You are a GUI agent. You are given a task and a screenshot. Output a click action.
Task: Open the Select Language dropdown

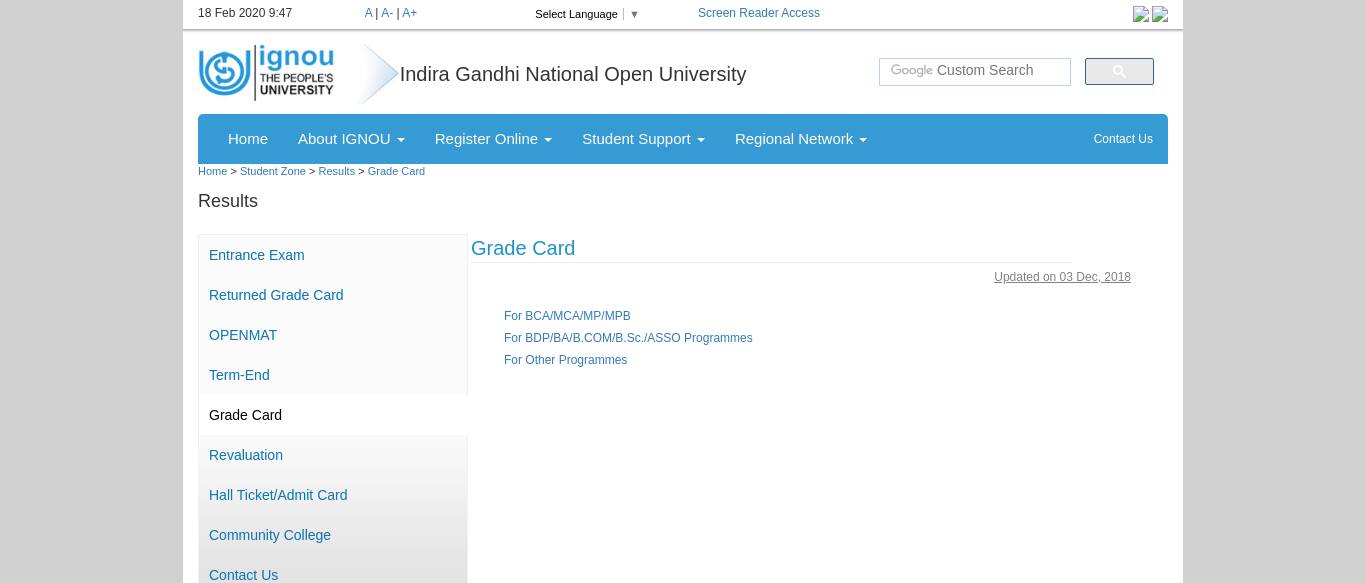pyautogui.click(x=586, y=14)
